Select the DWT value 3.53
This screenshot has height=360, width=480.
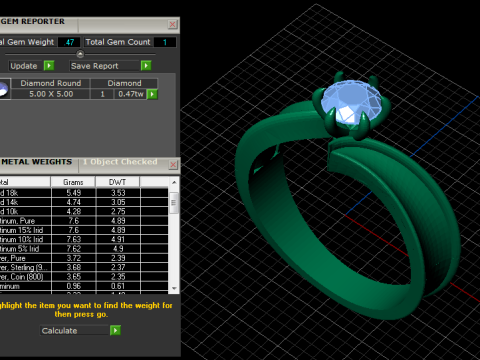(x=118, y=193)
